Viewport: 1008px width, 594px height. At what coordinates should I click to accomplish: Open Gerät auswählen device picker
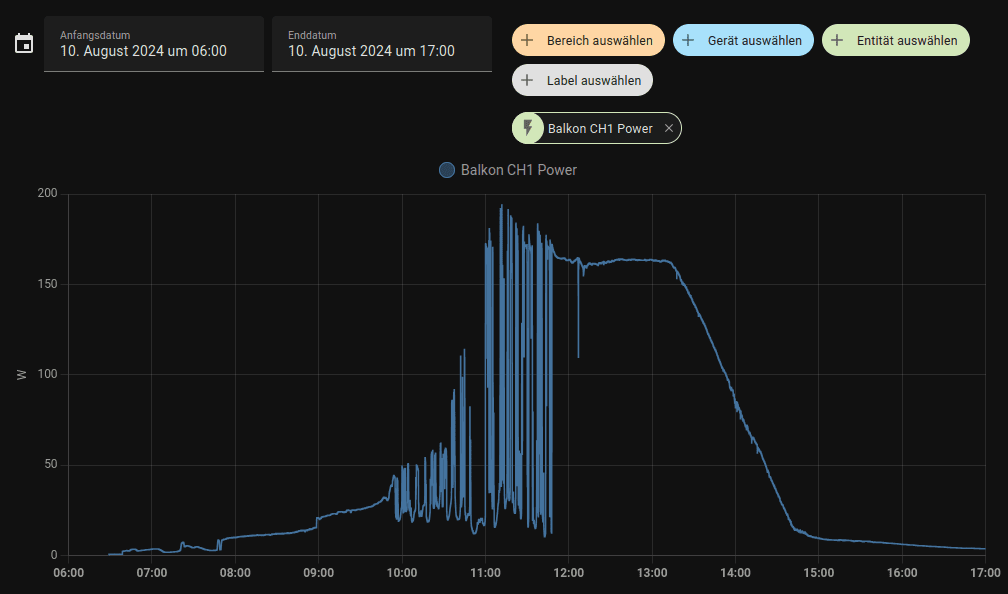[743, 40]
